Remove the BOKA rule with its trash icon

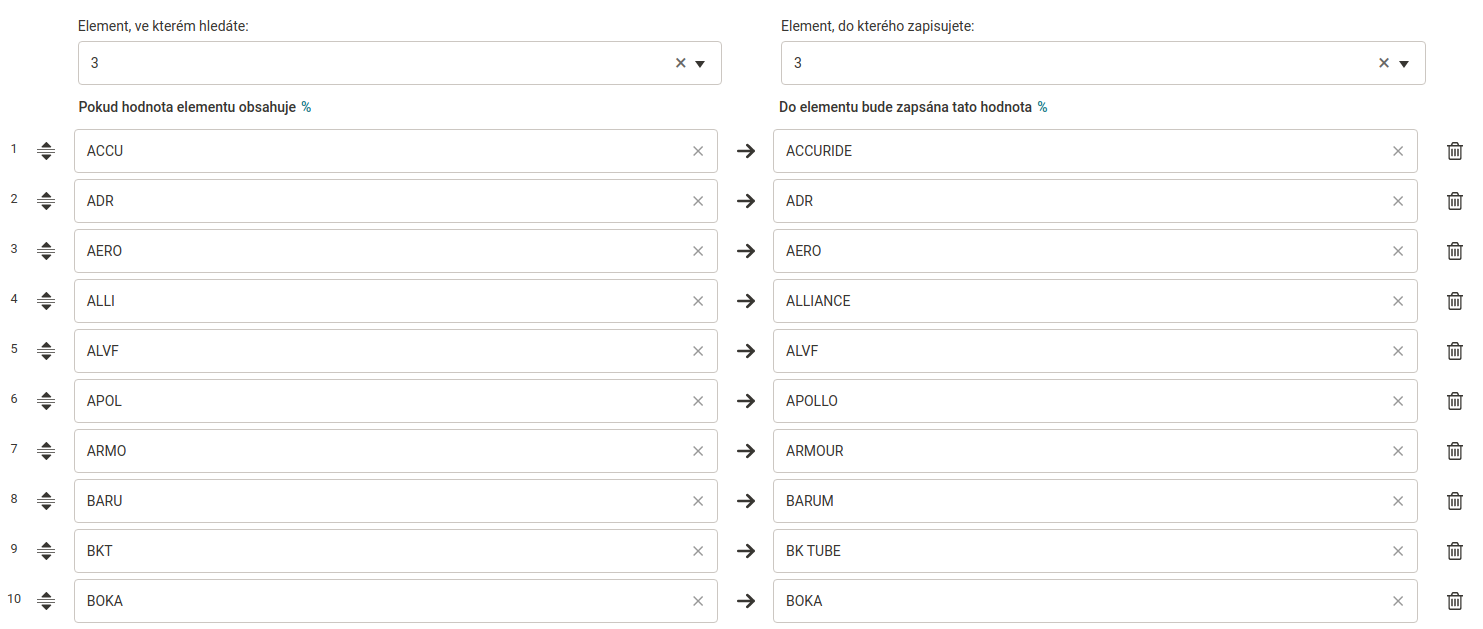(x=1455, y=601)
